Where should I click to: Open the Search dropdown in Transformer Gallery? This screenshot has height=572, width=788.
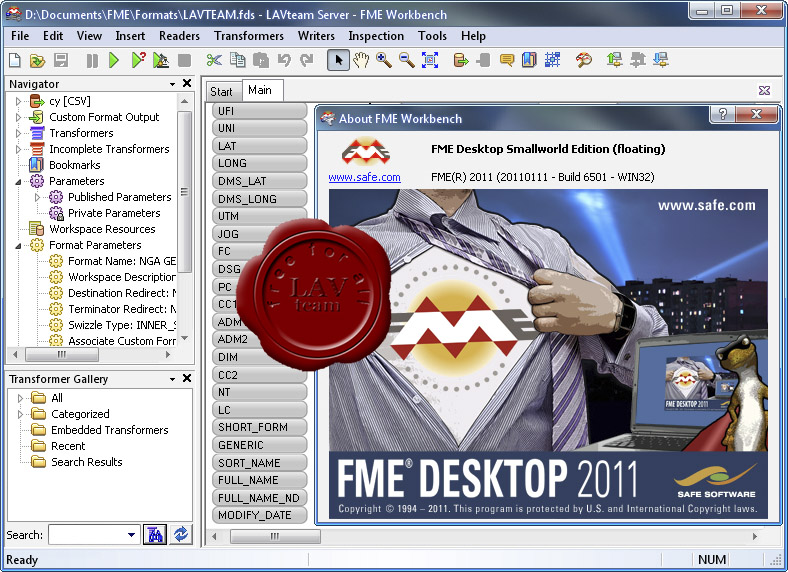pyautogui.click(x=131, y=535)
